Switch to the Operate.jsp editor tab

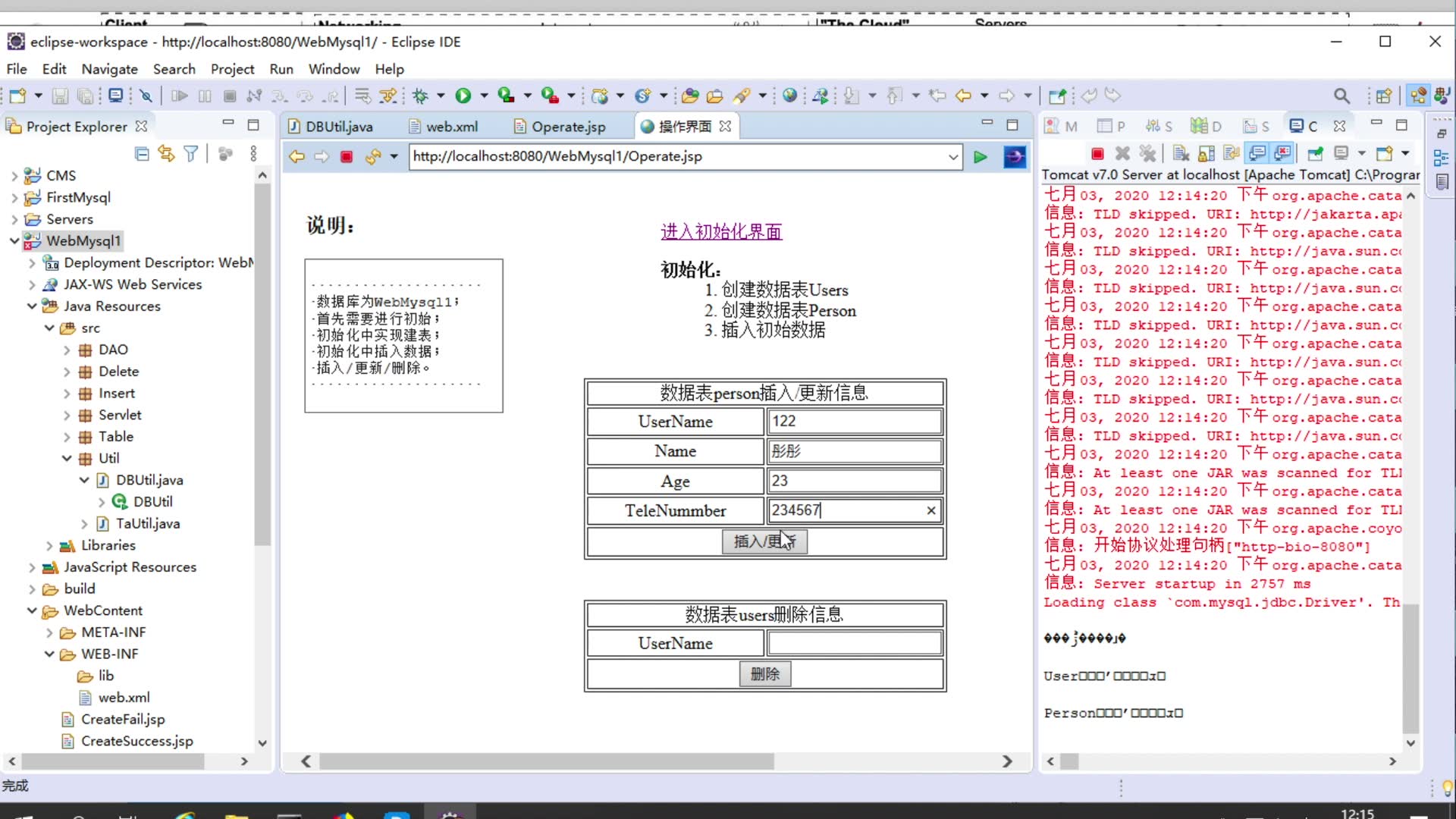tap(567, 126)
